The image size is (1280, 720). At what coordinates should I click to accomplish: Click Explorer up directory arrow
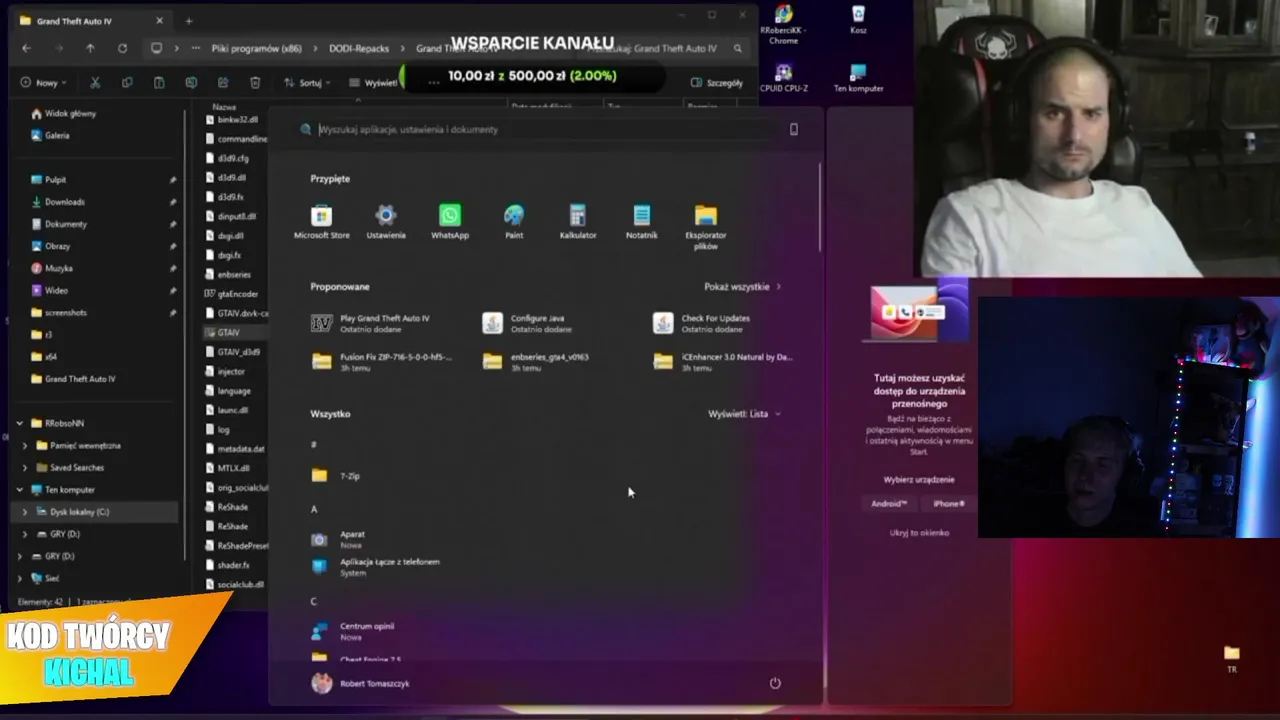point(90,48)
